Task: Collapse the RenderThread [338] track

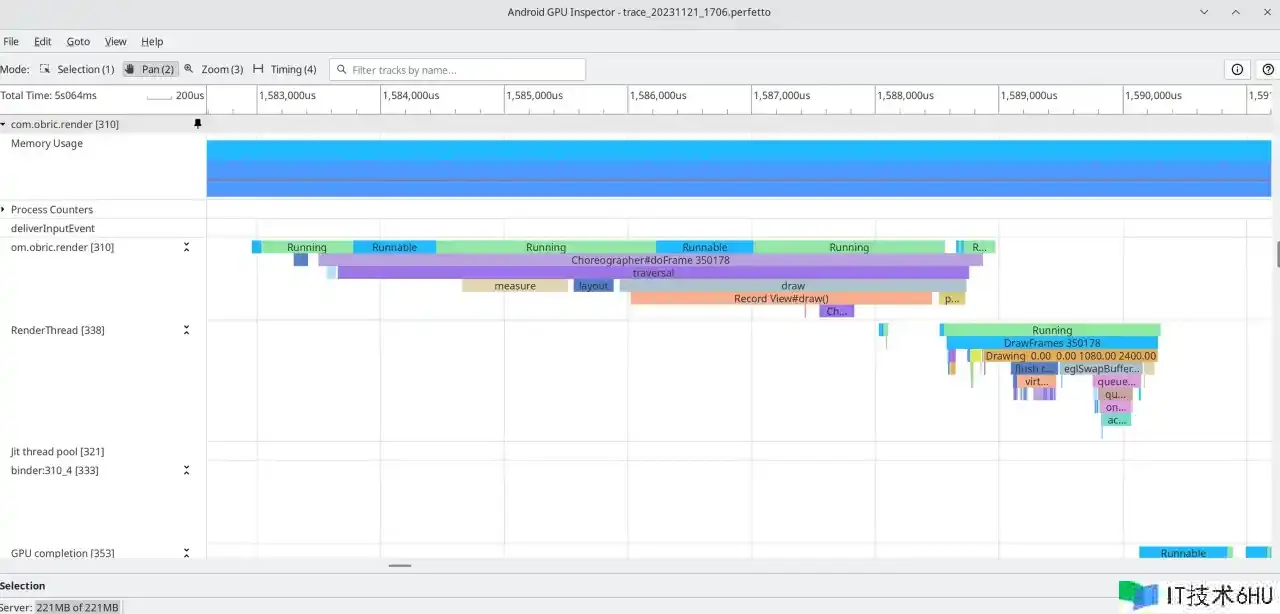Action: pyautogui.click(x=186, y=330)
